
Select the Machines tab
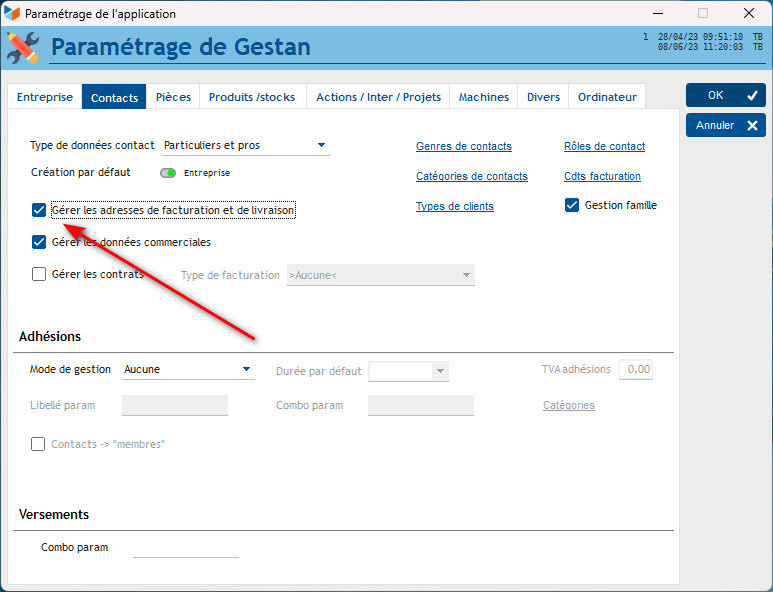pyautogui.click(x=484, y=97)
